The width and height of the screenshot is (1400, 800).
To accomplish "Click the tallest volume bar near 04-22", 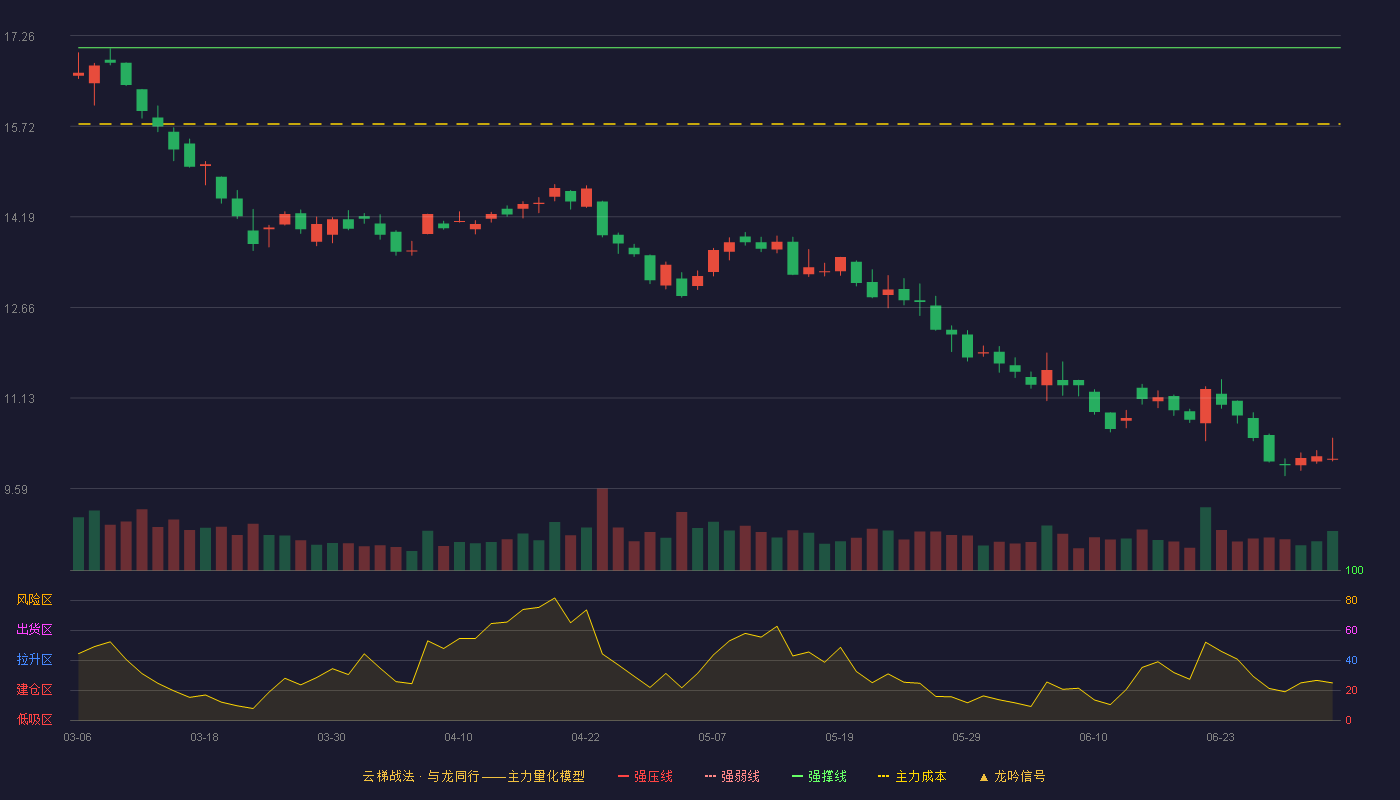I will (x=602, y=529).
